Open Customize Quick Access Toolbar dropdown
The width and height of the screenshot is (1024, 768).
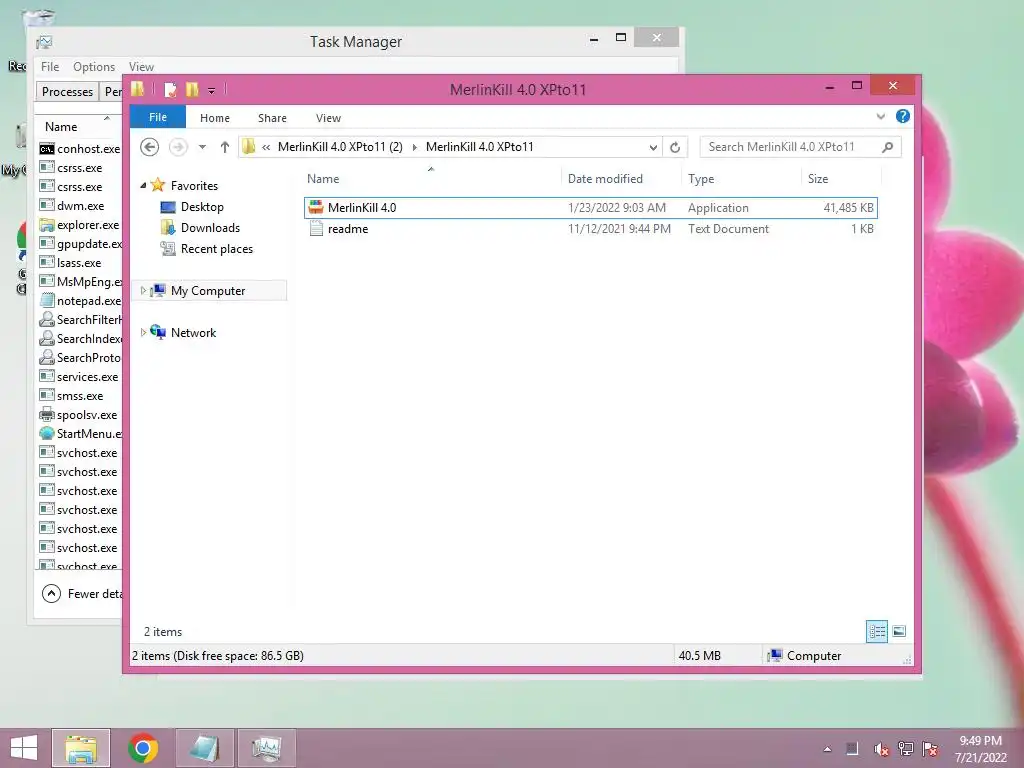(x=212, y=90)
